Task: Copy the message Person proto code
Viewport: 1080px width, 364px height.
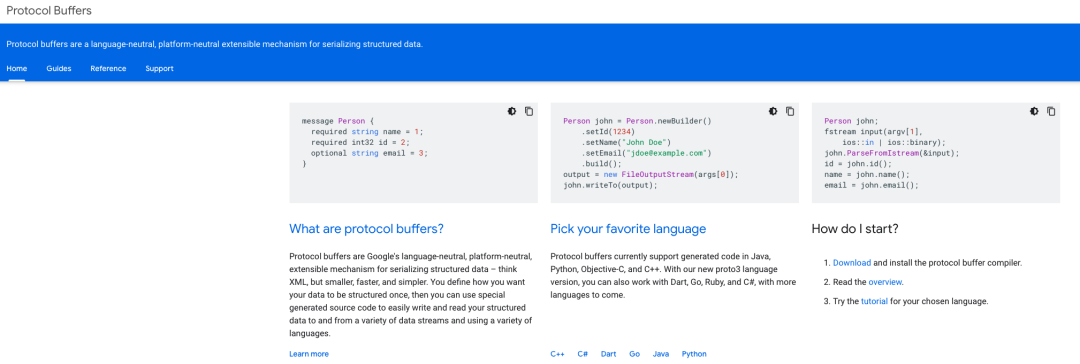Action: pos(529,111)
